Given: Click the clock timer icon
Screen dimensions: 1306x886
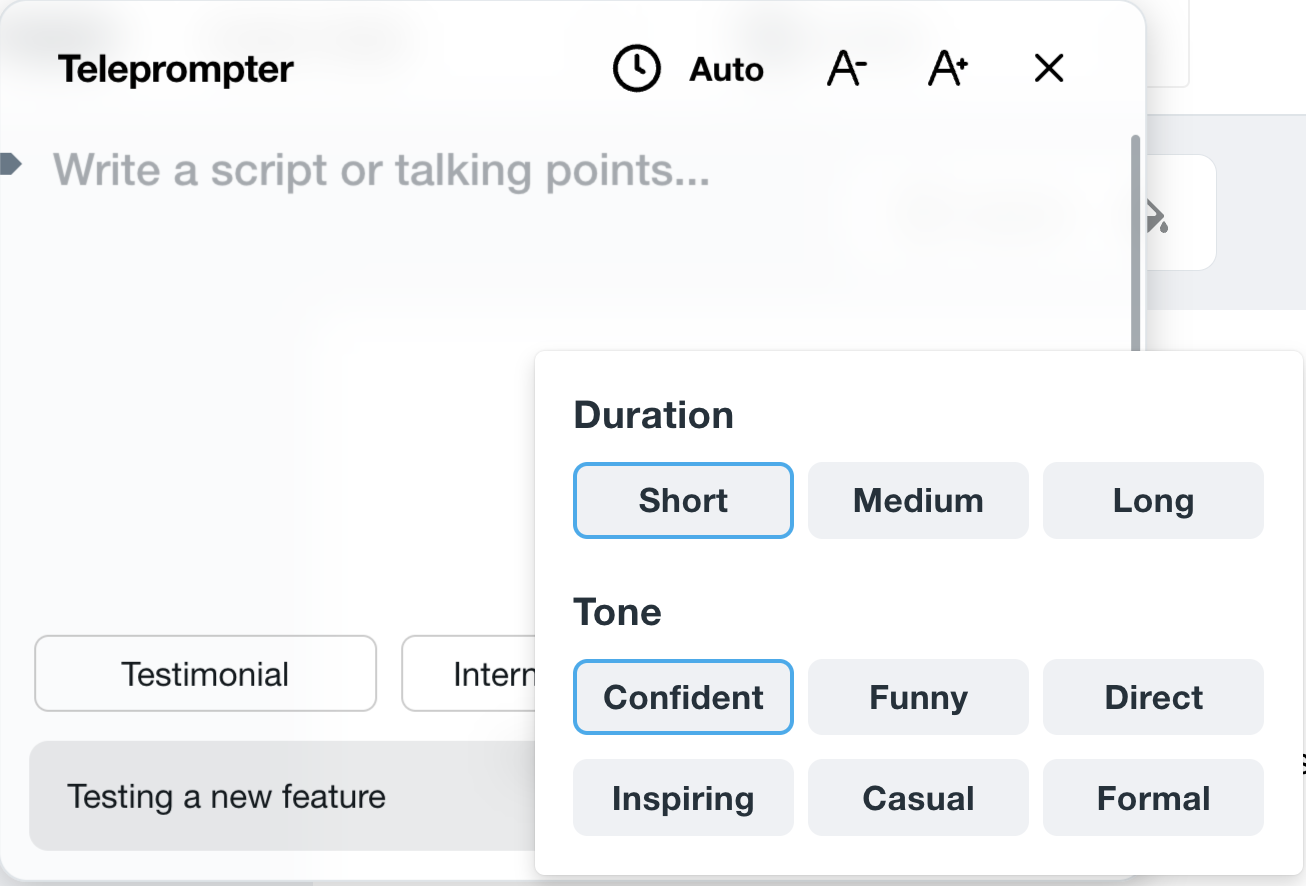Looking at the screenshot, I should [x=636, y=70].
